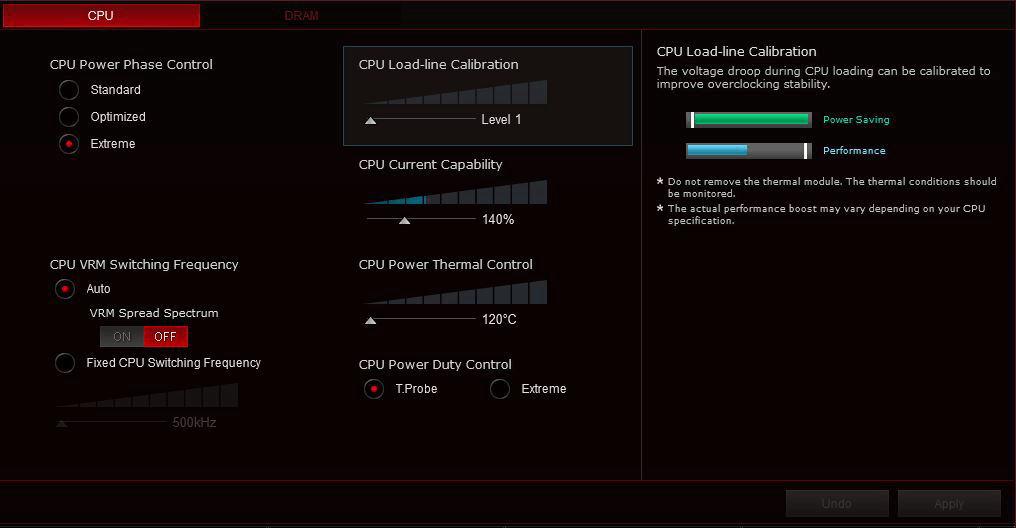Screen dimensions: 1016x528
Task: Set VRM Switching Frequency to Auto
Action: click(66, 289)
